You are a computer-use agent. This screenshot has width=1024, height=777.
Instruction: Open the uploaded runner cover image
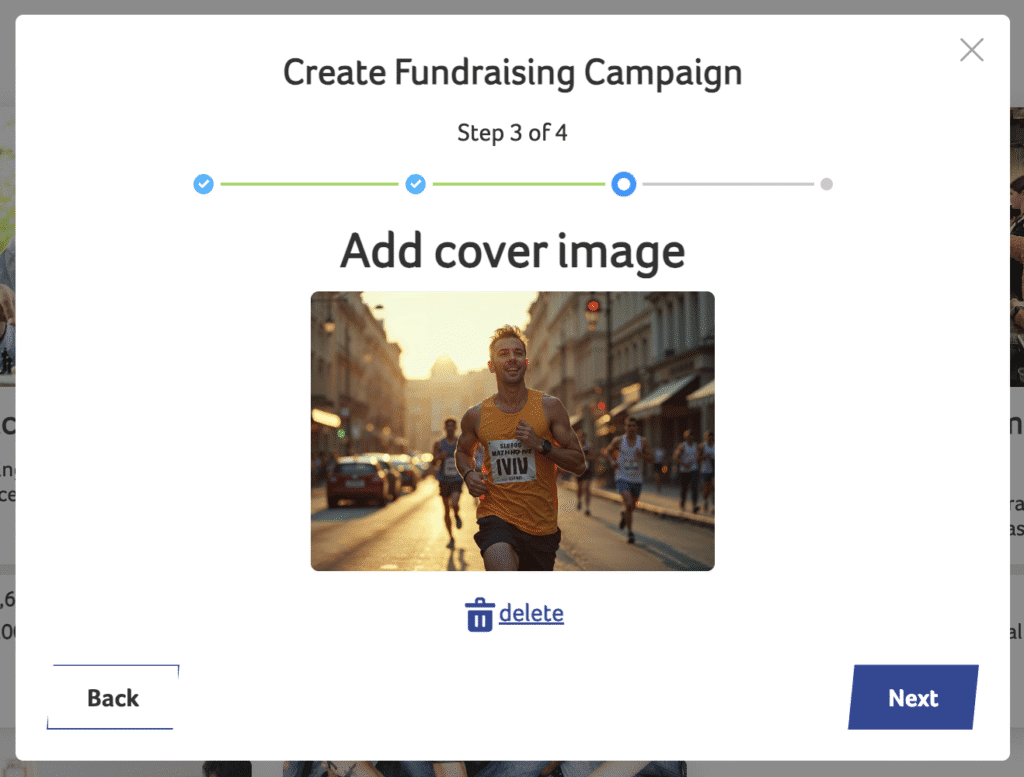[512, 430]
